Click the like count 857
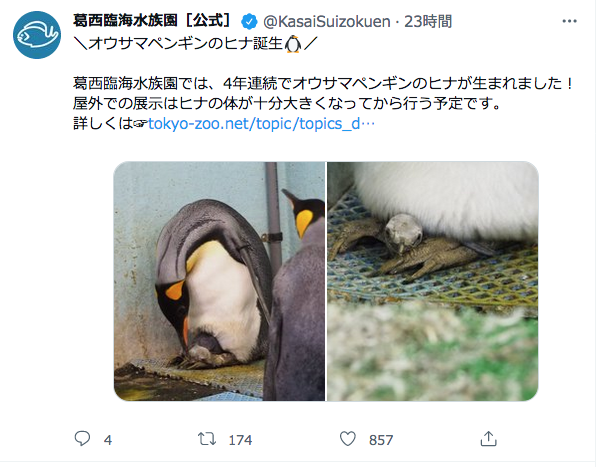Viewport: 598px width, 467px height. [381, 440]
